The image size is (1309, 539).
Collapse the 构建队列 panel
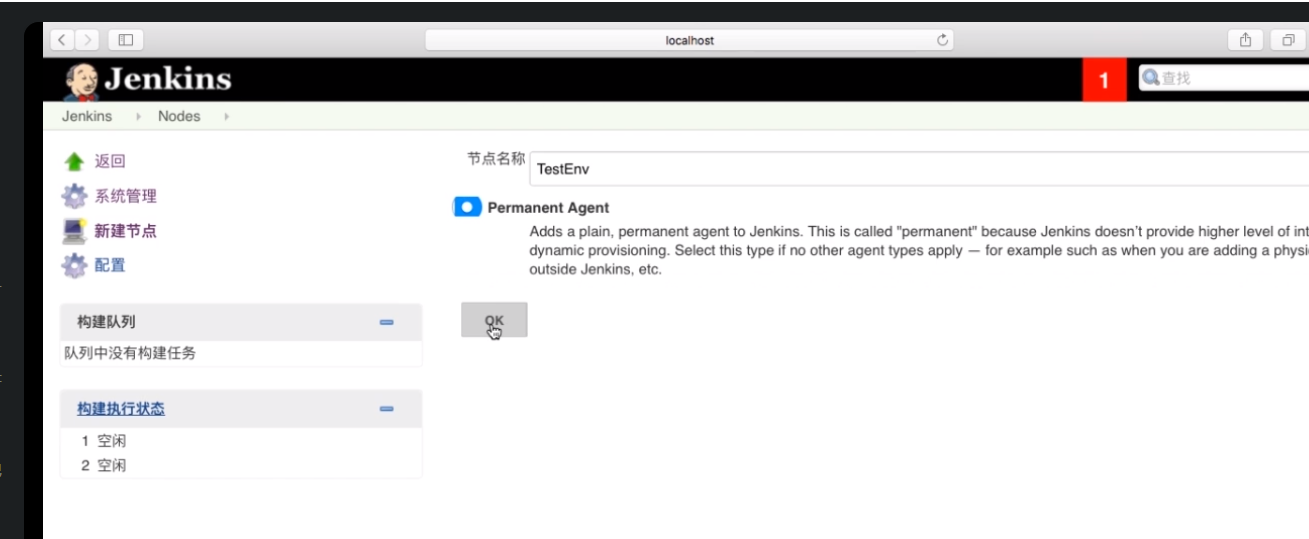(387, 322)
